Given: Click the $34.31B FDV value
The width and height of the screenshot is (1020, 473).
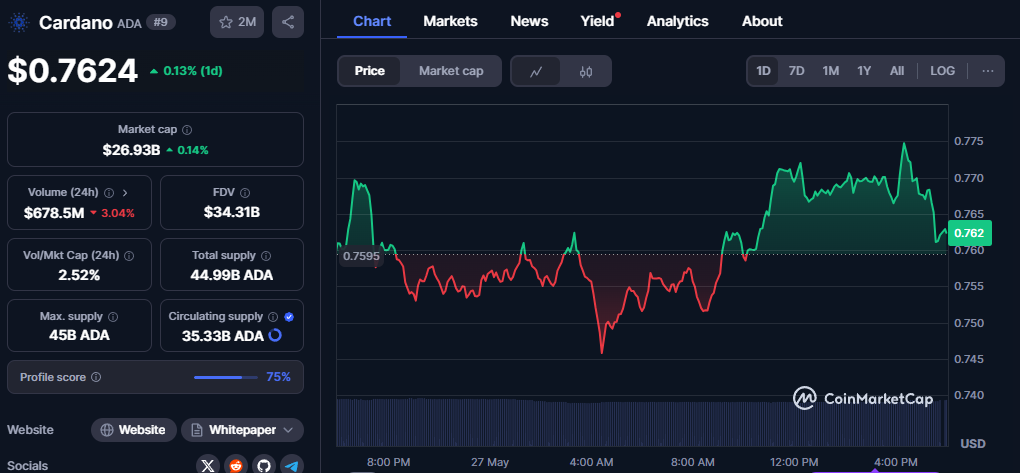Looking at the screenshot, I should coord(232,212).
